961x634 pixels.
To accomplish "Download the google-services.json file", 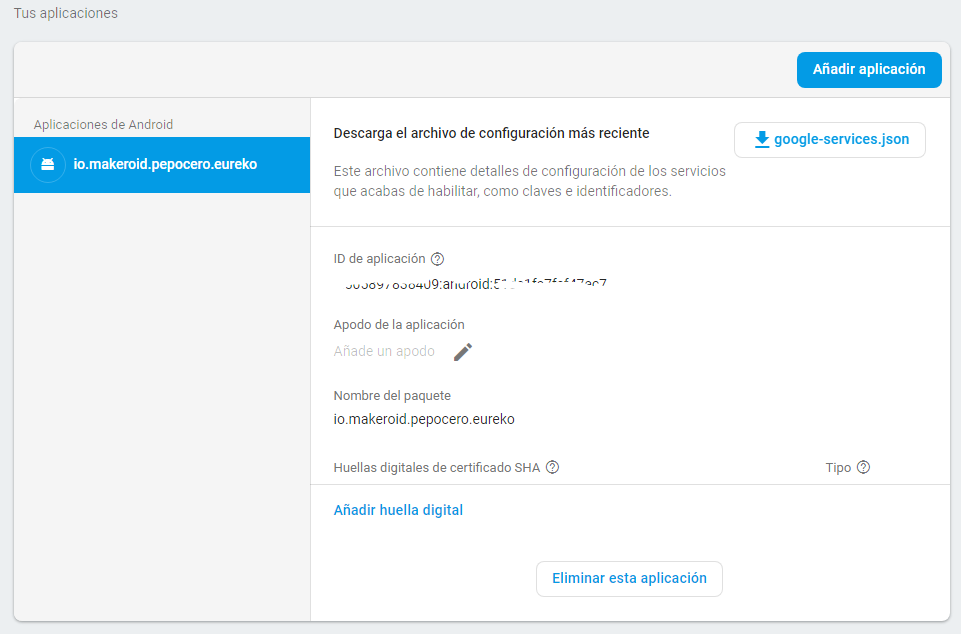I will coord(829,140).
